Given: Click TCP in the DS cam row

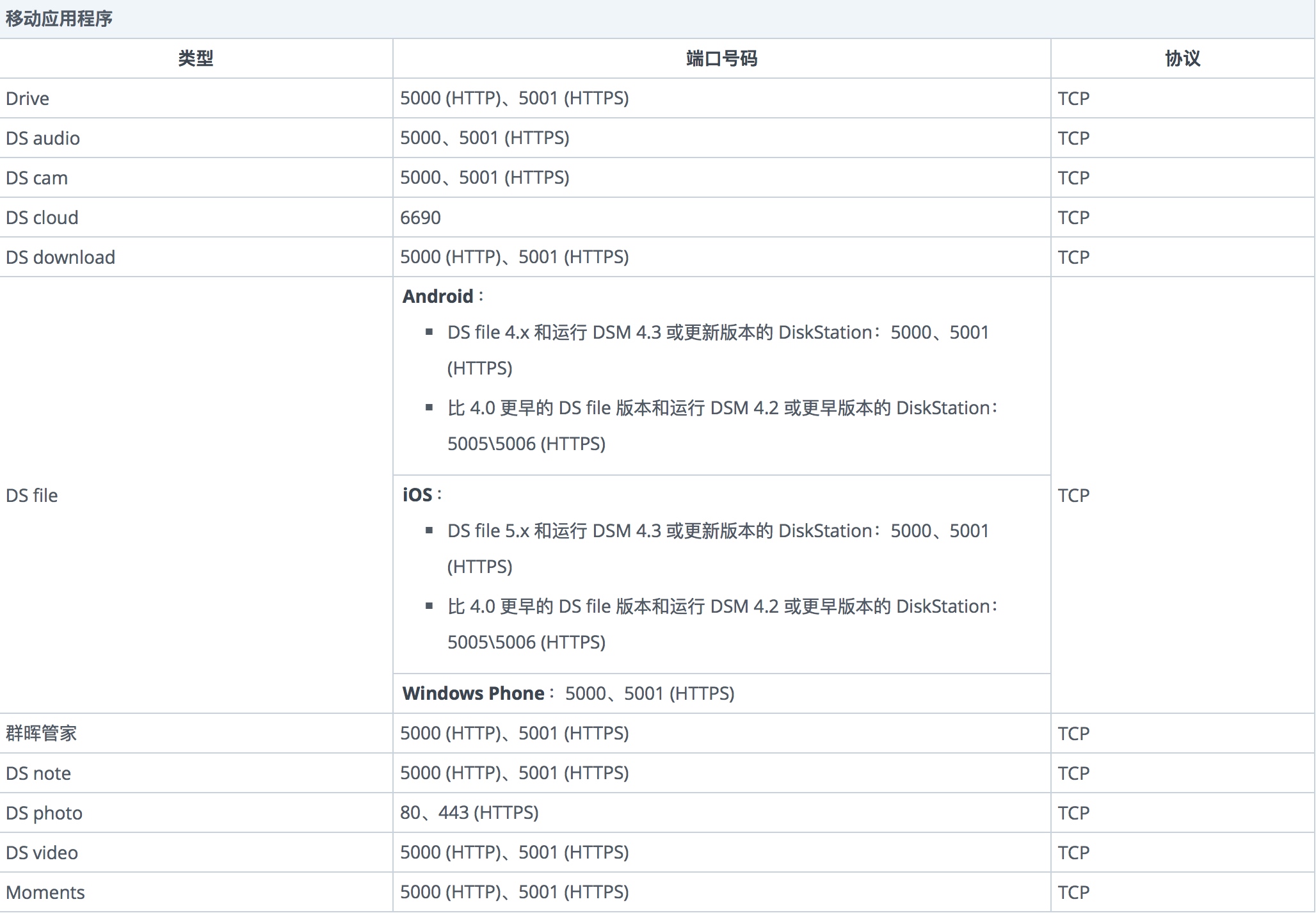Looking at the screenshot, I should [x=1073, y=177].
